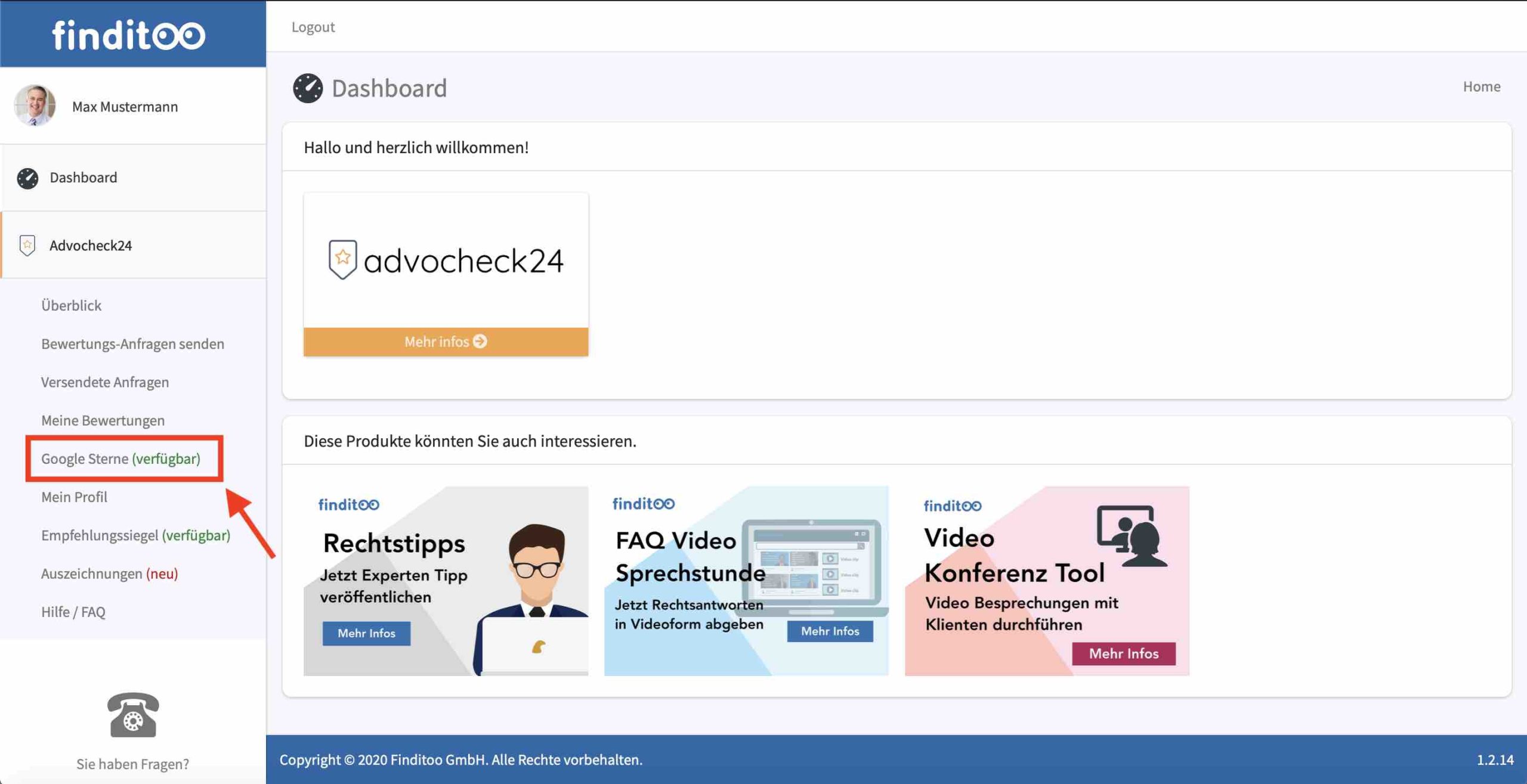Click the large Dashboard gauge icon in page title
Screen dimensions: 1527x784
tap(308, 88)
